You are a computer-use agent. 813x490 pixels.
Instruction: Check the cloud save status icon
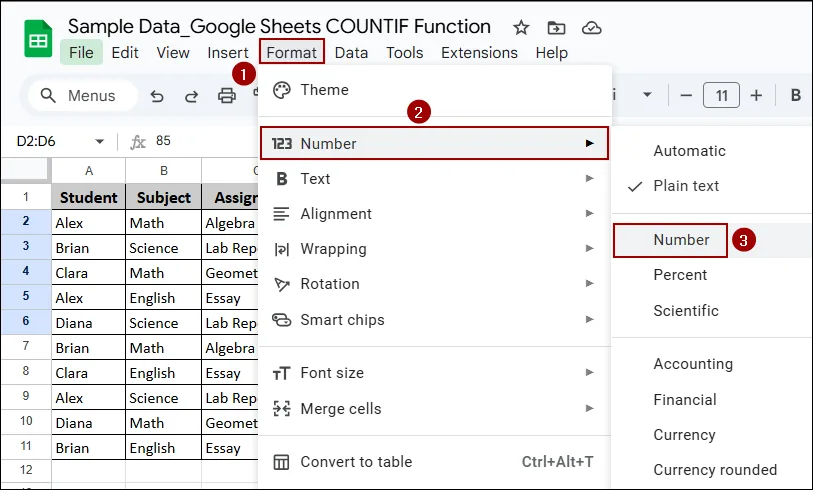pyautogui.click(x=591, y=28)
